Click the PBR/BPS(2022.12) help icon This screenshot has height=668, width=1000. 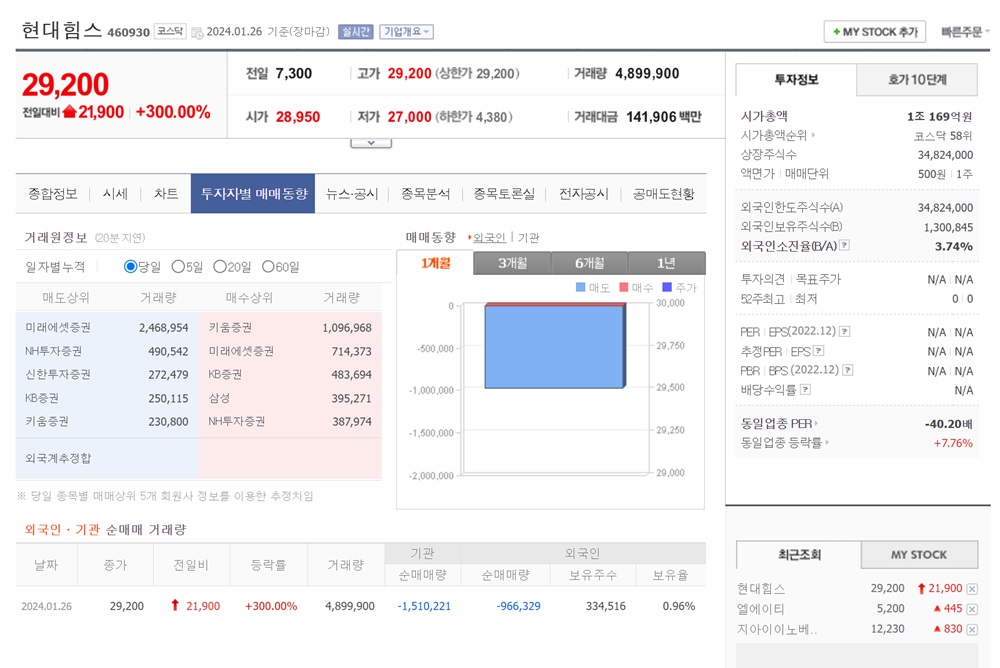click(846, 369)
